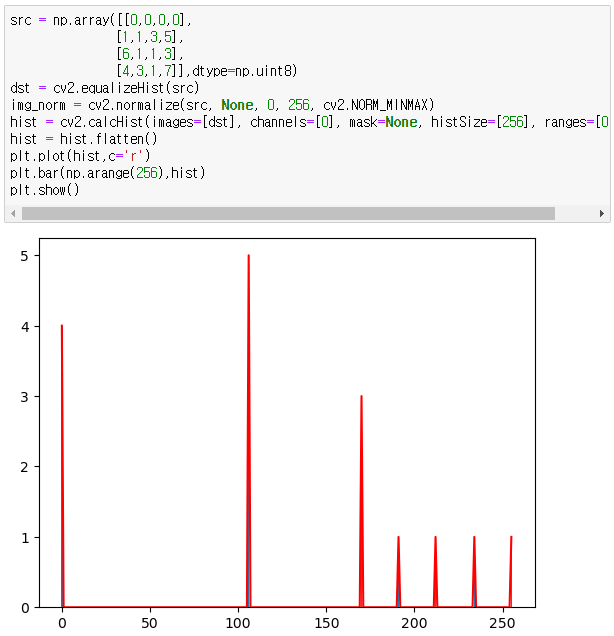The height and width of the screenshot is (636, 614).
Task: Click the 'img_norm = cv2.normalize' code line
Action: (222, 105)
